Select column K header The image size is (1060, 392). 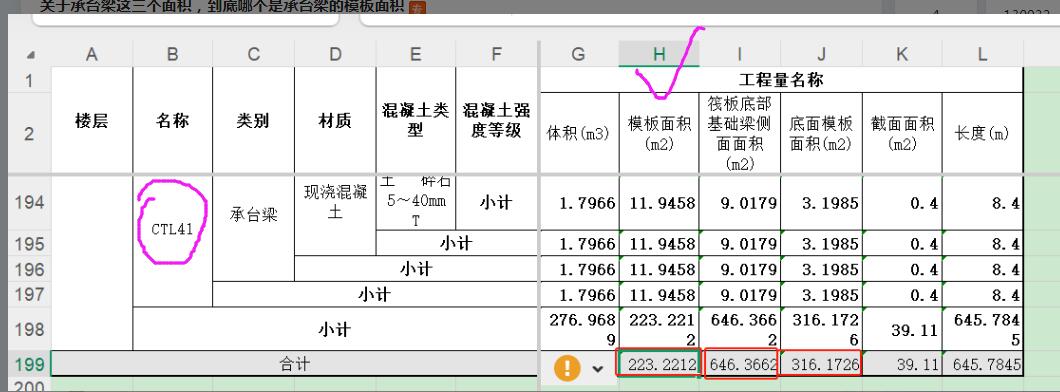pyautogui.click(x=902, y=54)
